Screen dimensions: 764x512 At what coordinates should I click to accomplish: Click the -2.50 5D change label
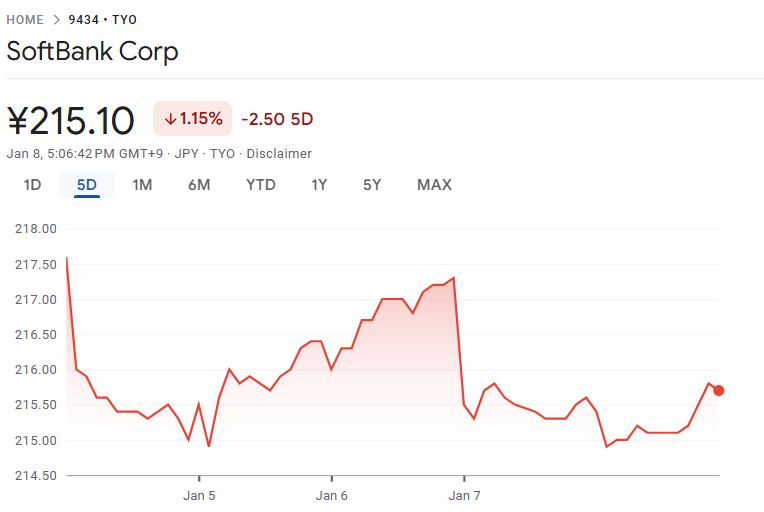(277, 119)
